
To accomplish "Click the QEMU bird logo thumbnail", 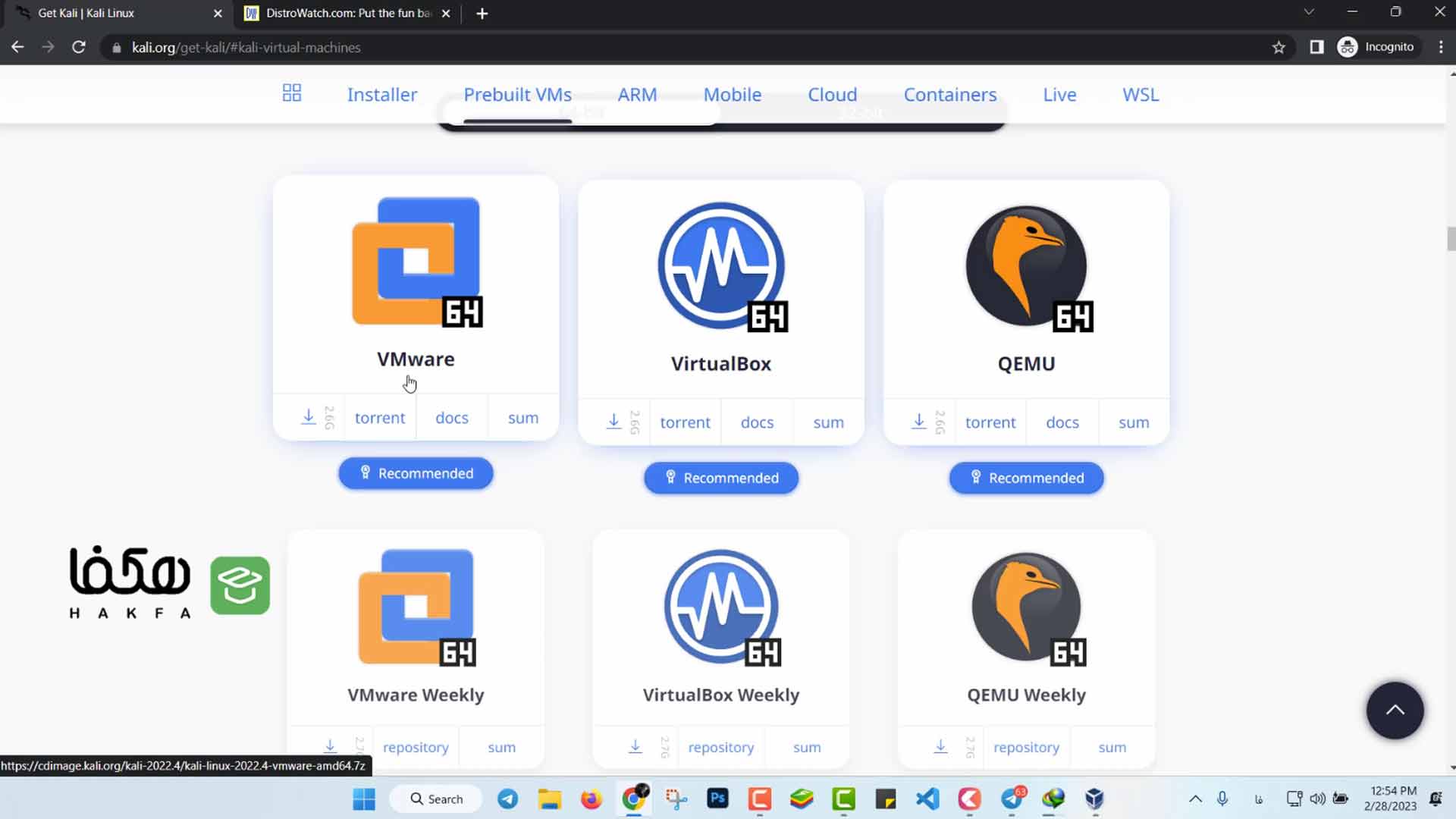I will click(1028, 268).
